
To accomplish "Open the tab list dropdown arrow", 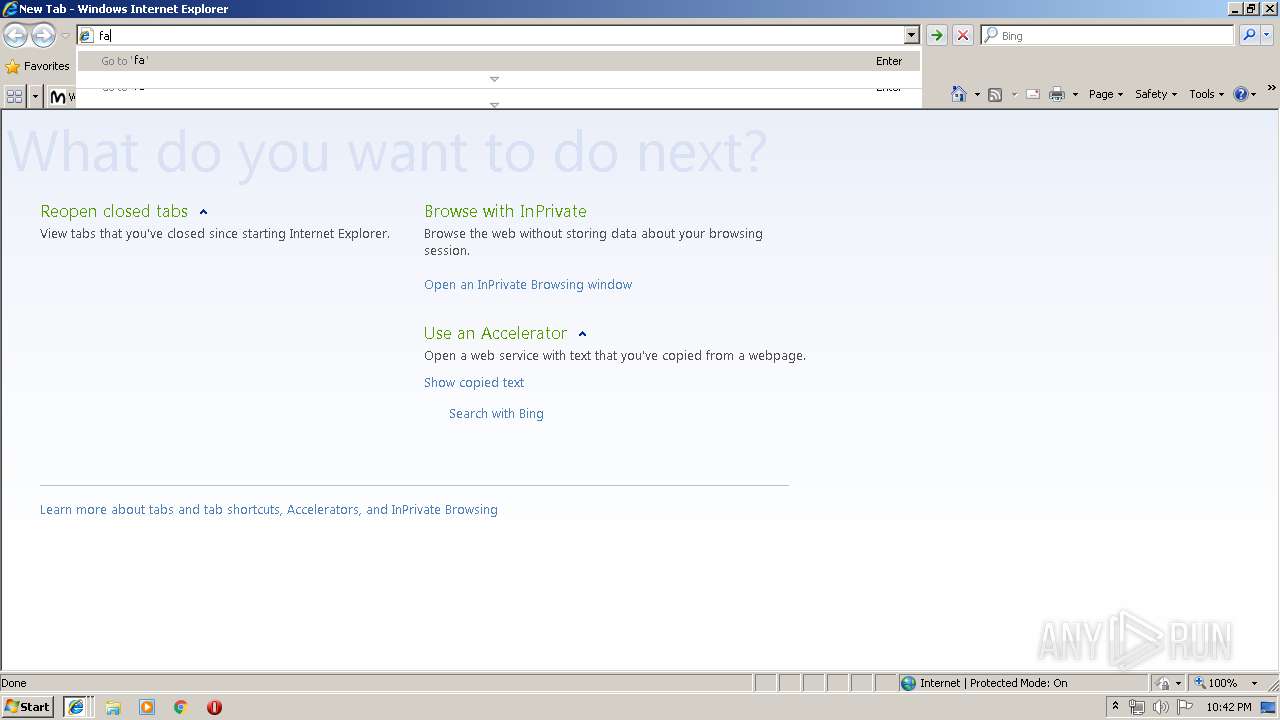I will [x=36, y=96].
